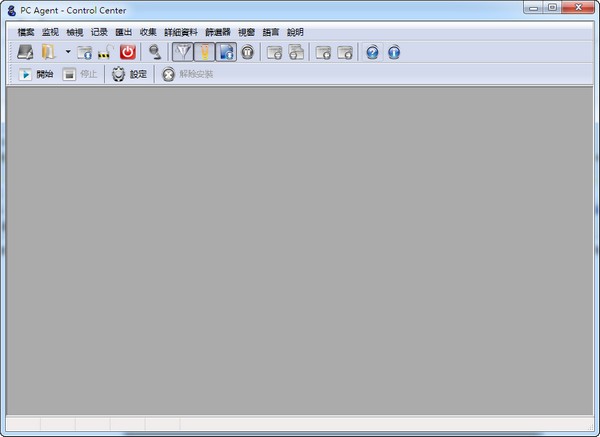Image resolution: width=600 pixels, height=437 pixels.
Task: Click the padlock icon in toolbar
Action: (106, 52)
